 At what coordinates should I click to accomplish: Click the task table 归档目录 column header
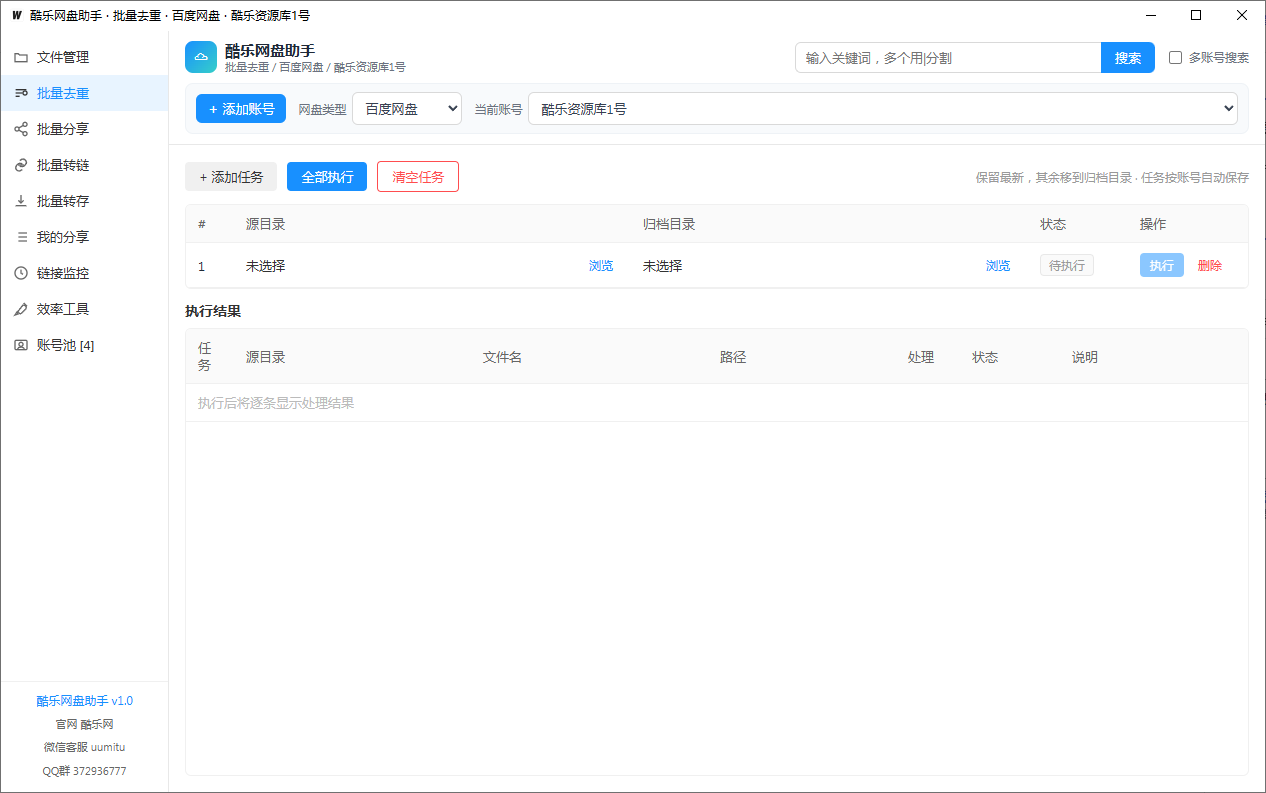[x=669, y=224]
